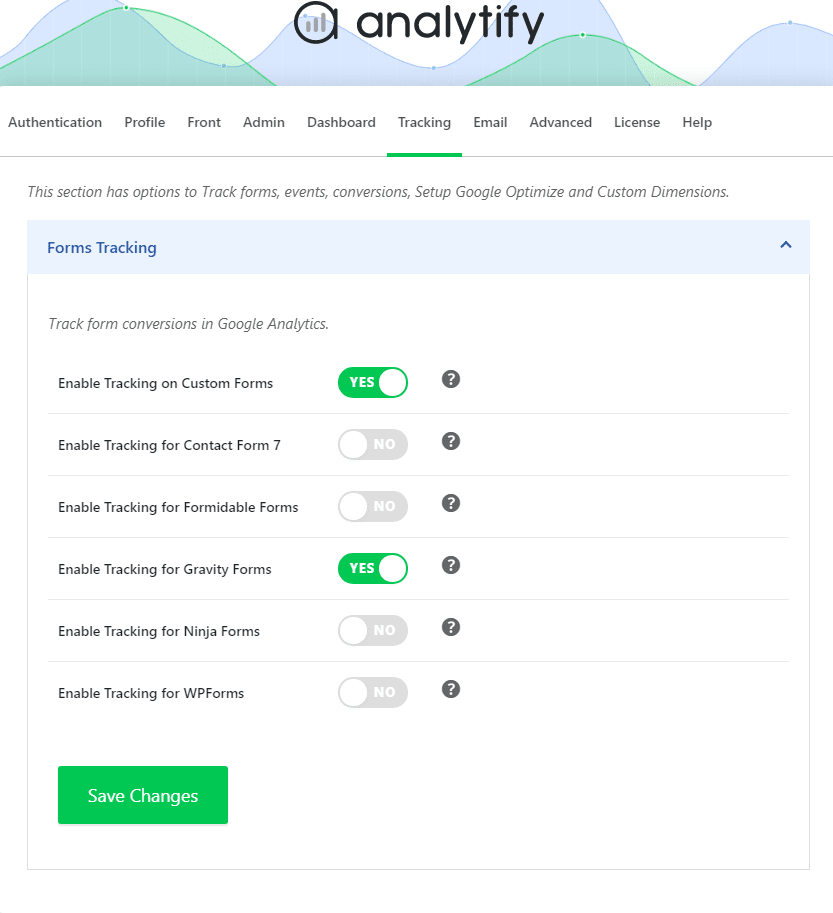Click help icon beside Contact Form 7

click(451, 441)
